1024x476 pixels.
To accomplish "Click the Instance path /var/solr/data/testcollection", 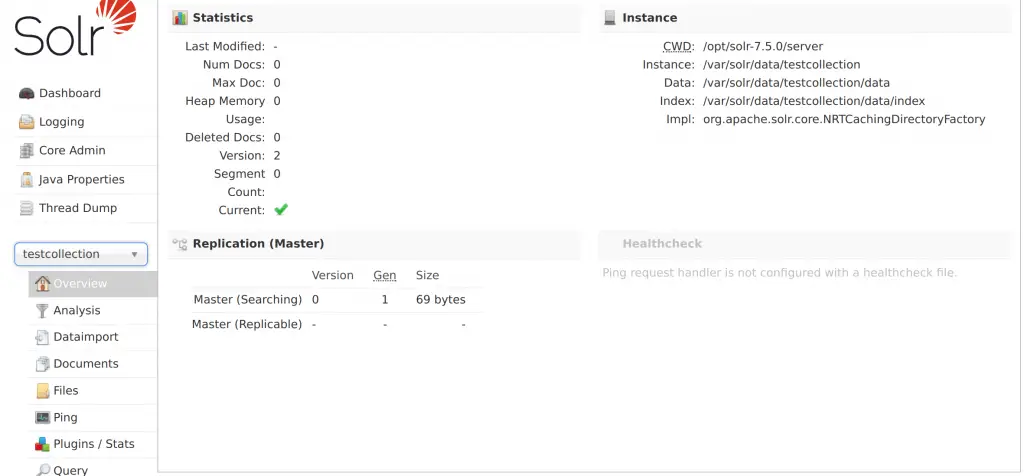I will (782, 65).
